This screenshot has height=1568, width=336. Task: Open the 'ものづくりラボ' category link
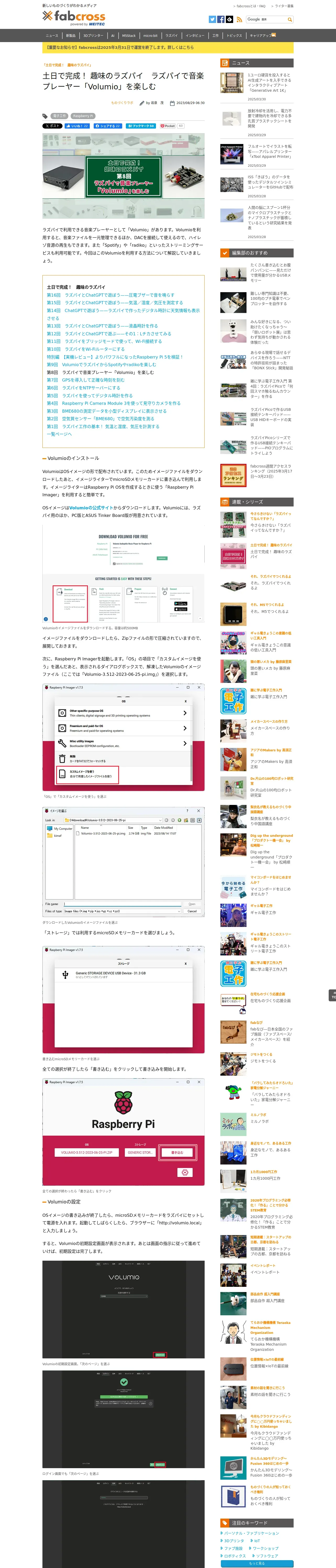pyautogui.click(x=122, y=103)
